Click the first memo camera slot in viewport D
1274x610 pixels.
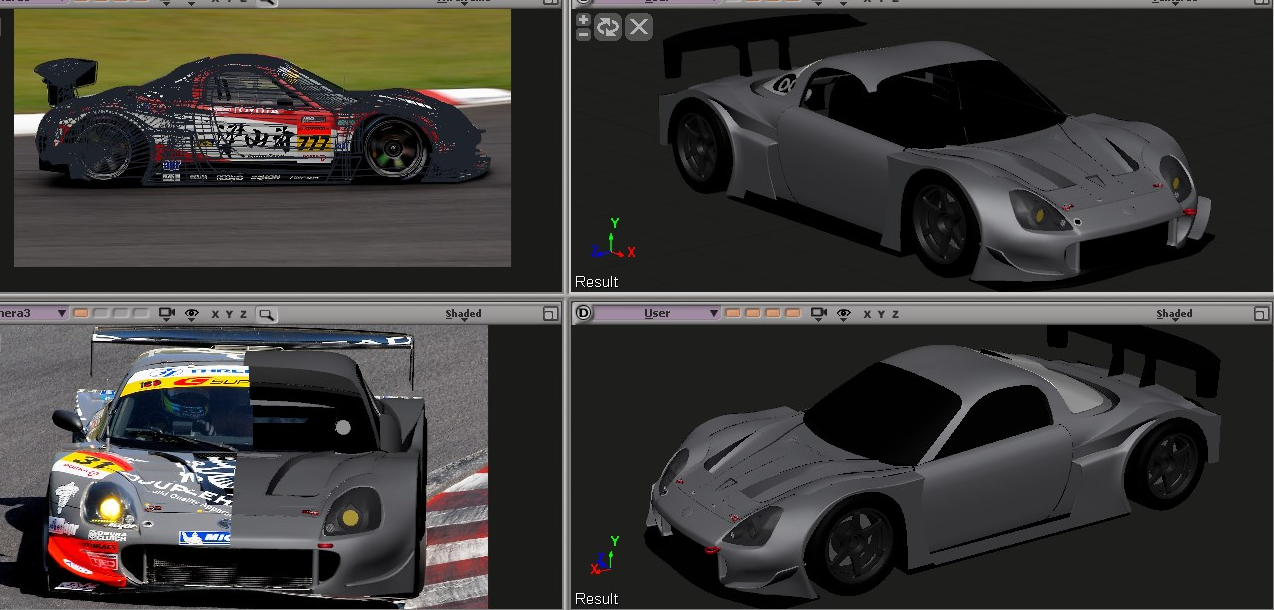[x=733, y=313]
